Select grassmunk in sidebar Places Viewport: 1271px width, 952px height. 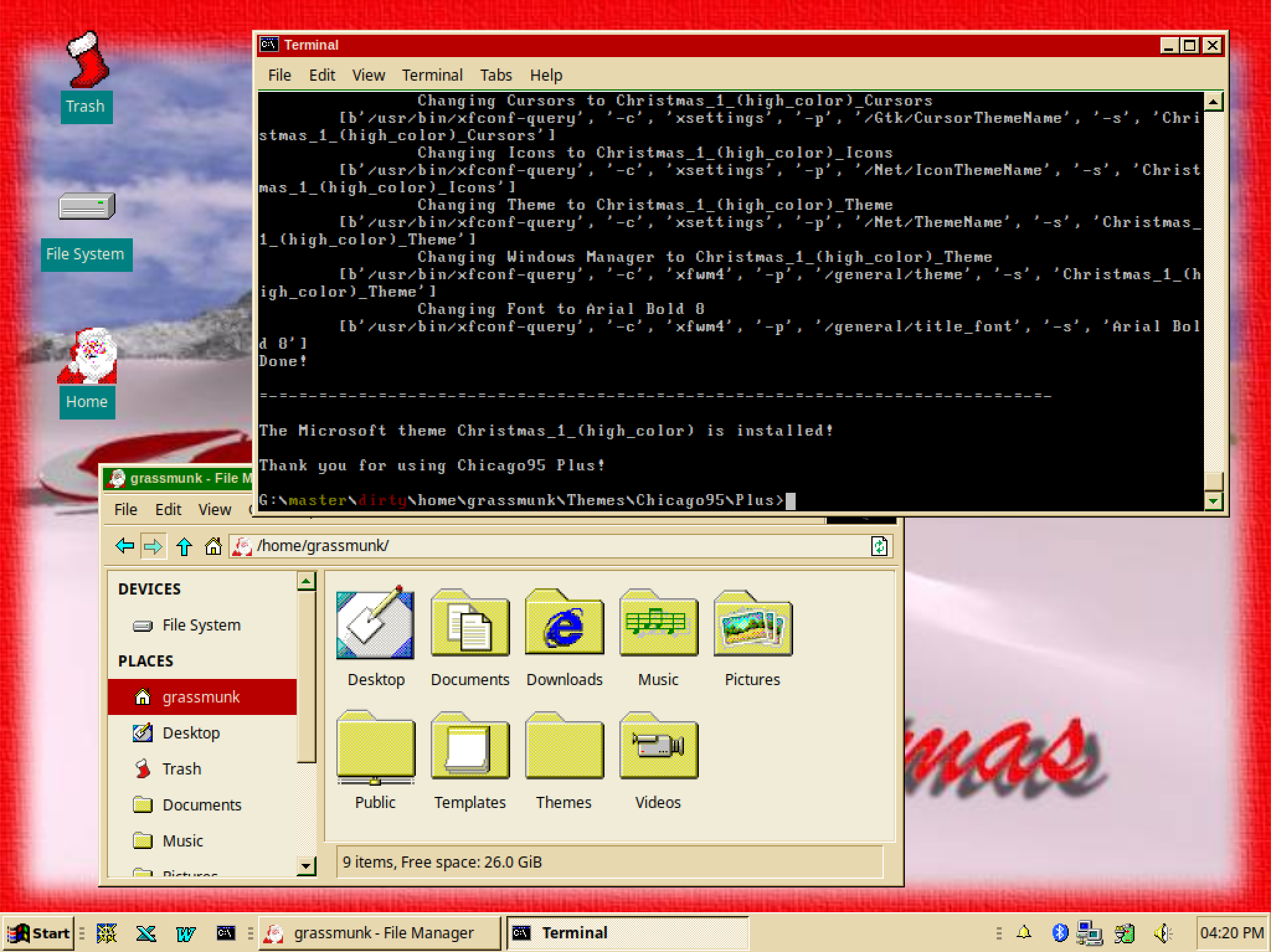tap(202, 697)
